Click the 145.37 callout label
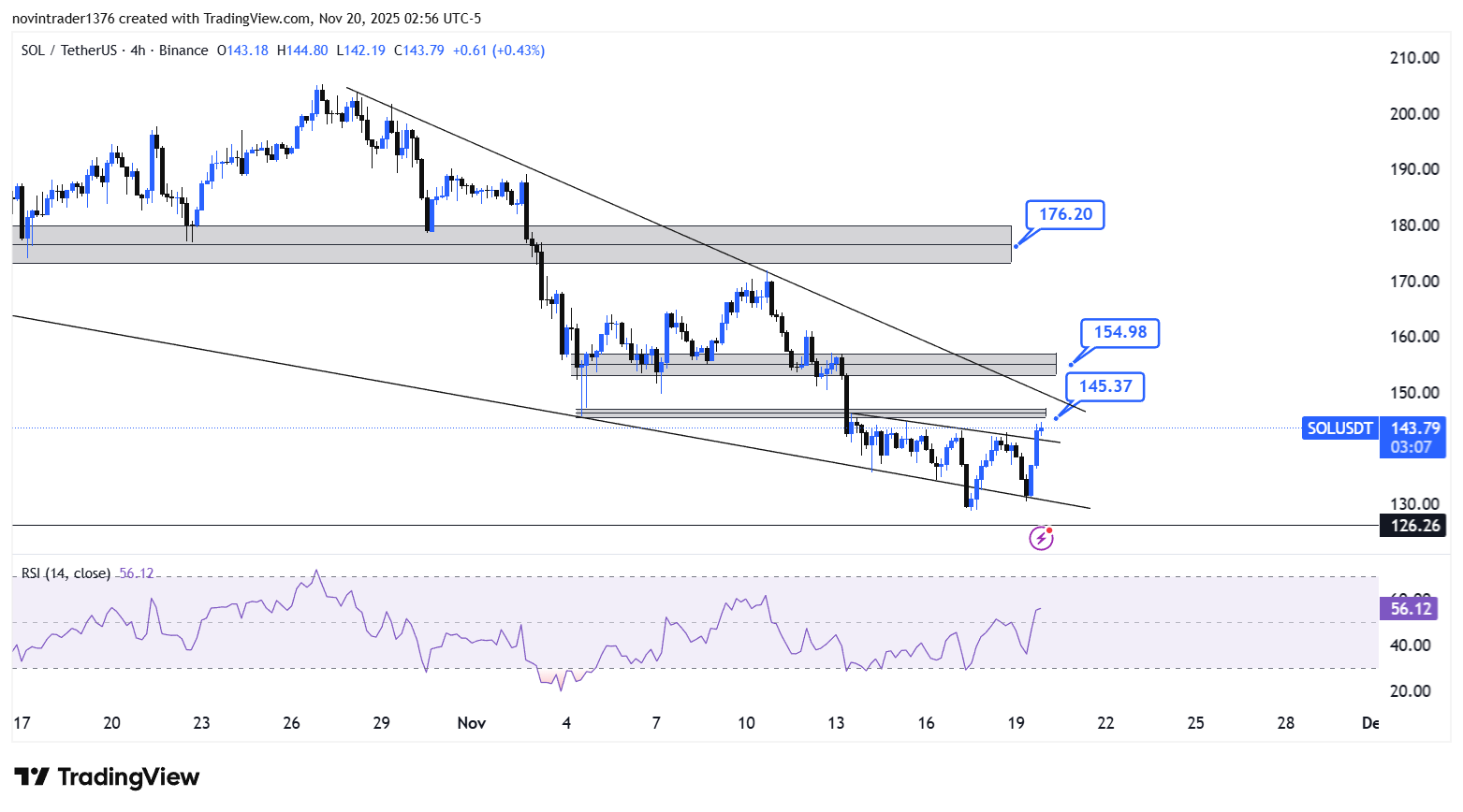1463x812 pixels. (x=1105, y=386)
